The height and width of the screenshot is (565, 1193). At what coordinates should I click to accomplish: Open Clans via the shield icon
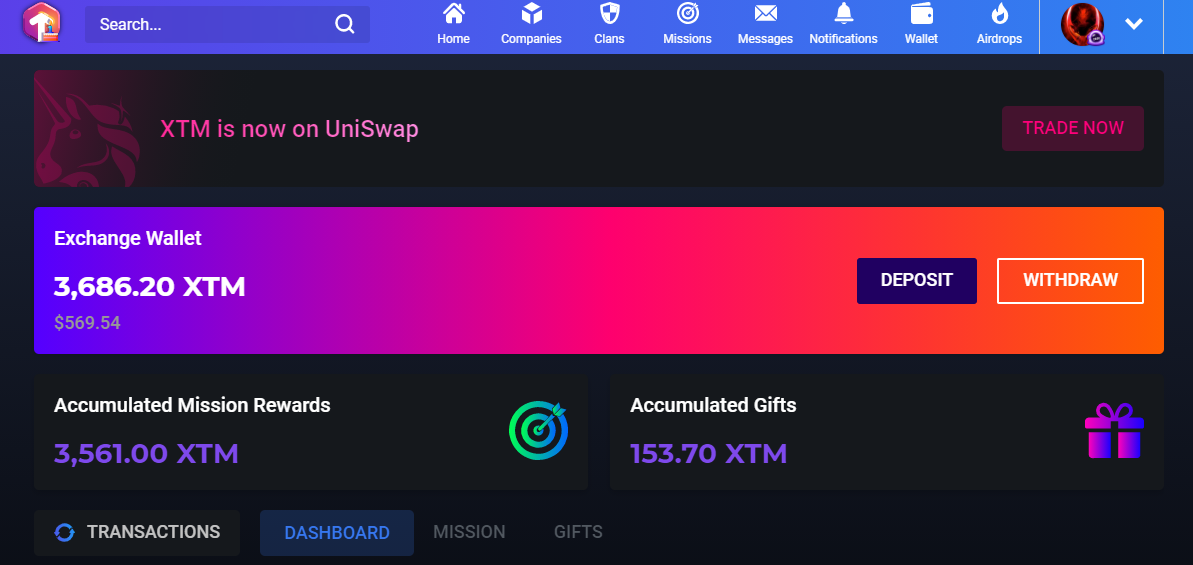click(x=609, y=14)
